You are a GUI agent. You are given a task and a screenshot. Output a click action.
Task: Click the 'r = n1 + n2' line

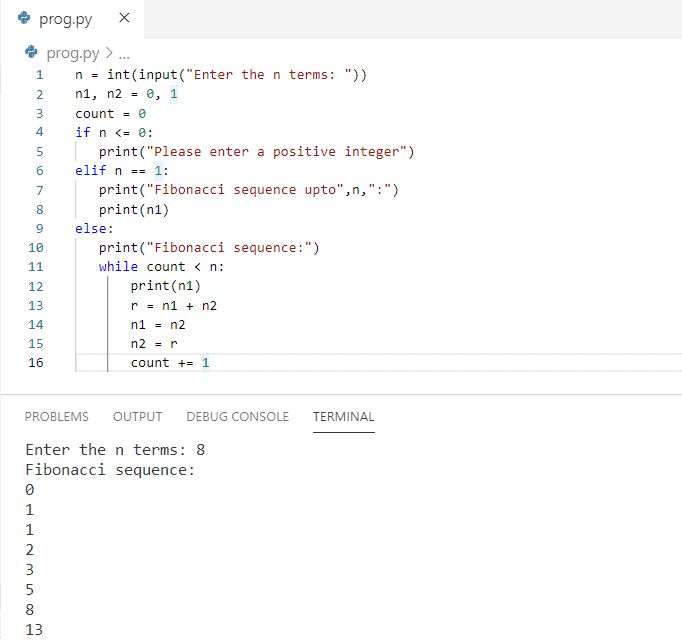pyautogui.click(x=174, y=305)
